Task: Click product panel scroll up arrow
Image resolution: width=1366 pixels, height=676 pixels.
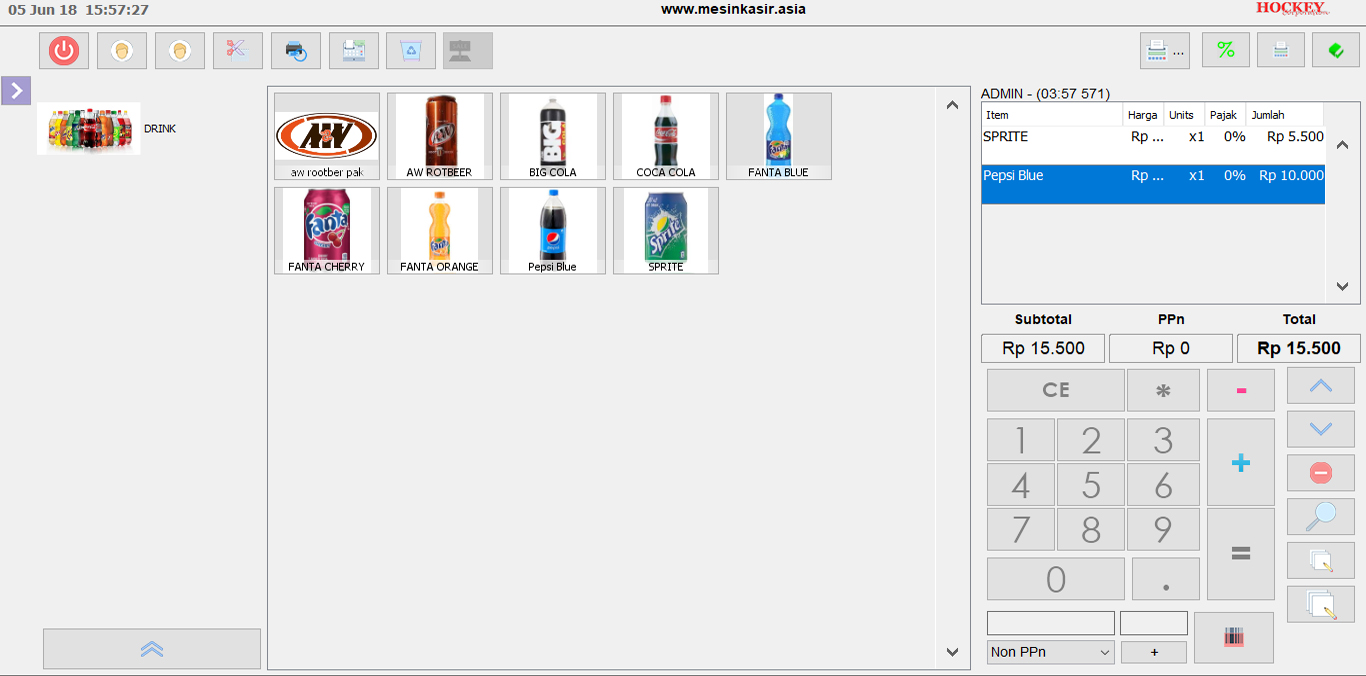Action: click(x=952, y=104)
